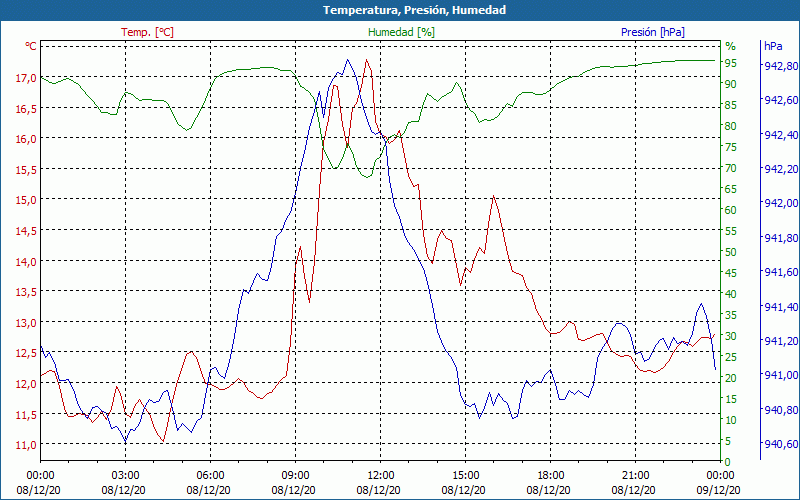800x500 pixels.
Task: Click the '15,5' temperature axis value
Action: click(x=26, y=169)
